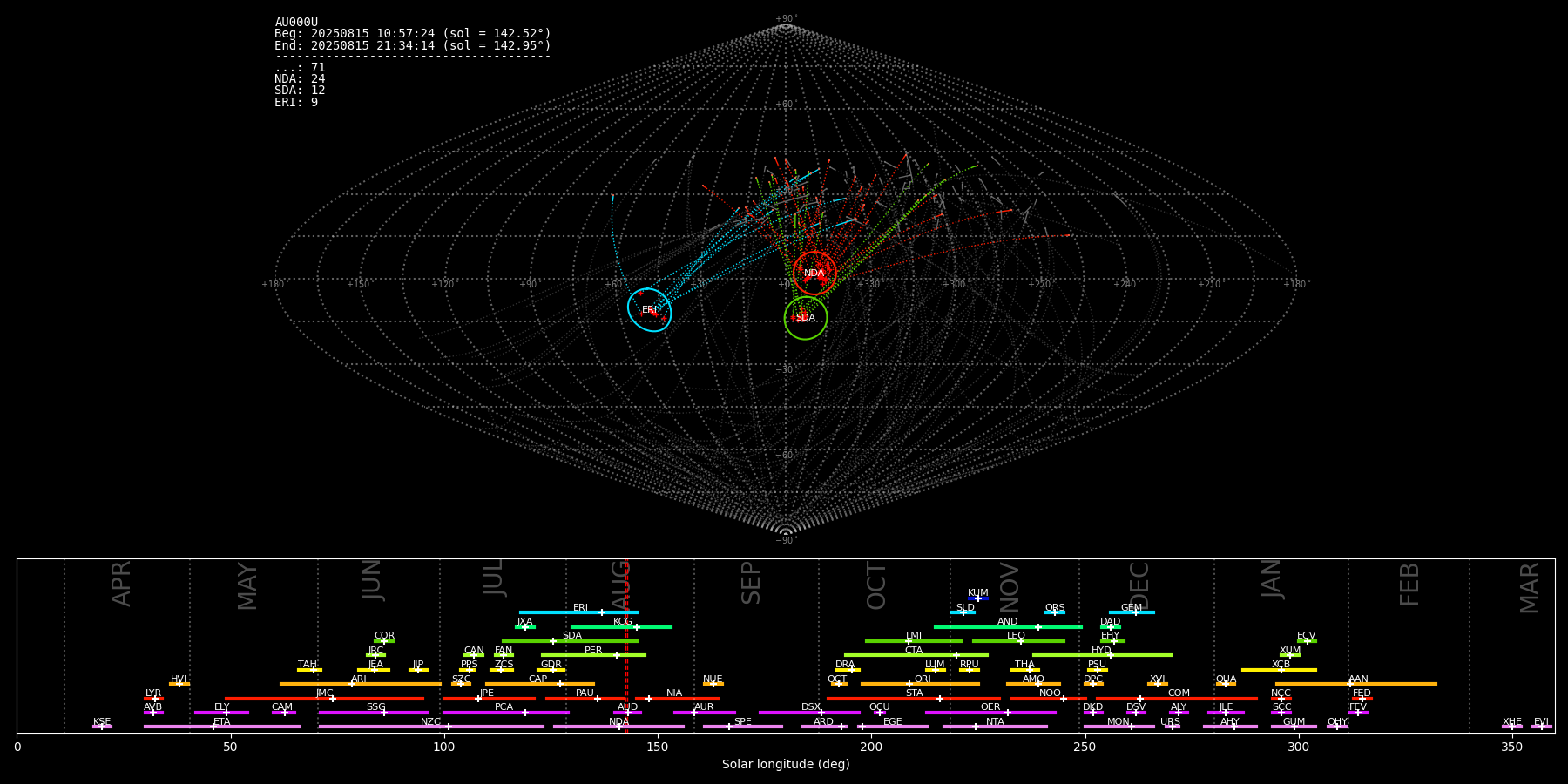This screenshot has width=1568, height=784.
Task: Select the KCG shower label in timeline
Action: (x=623, y=622)
